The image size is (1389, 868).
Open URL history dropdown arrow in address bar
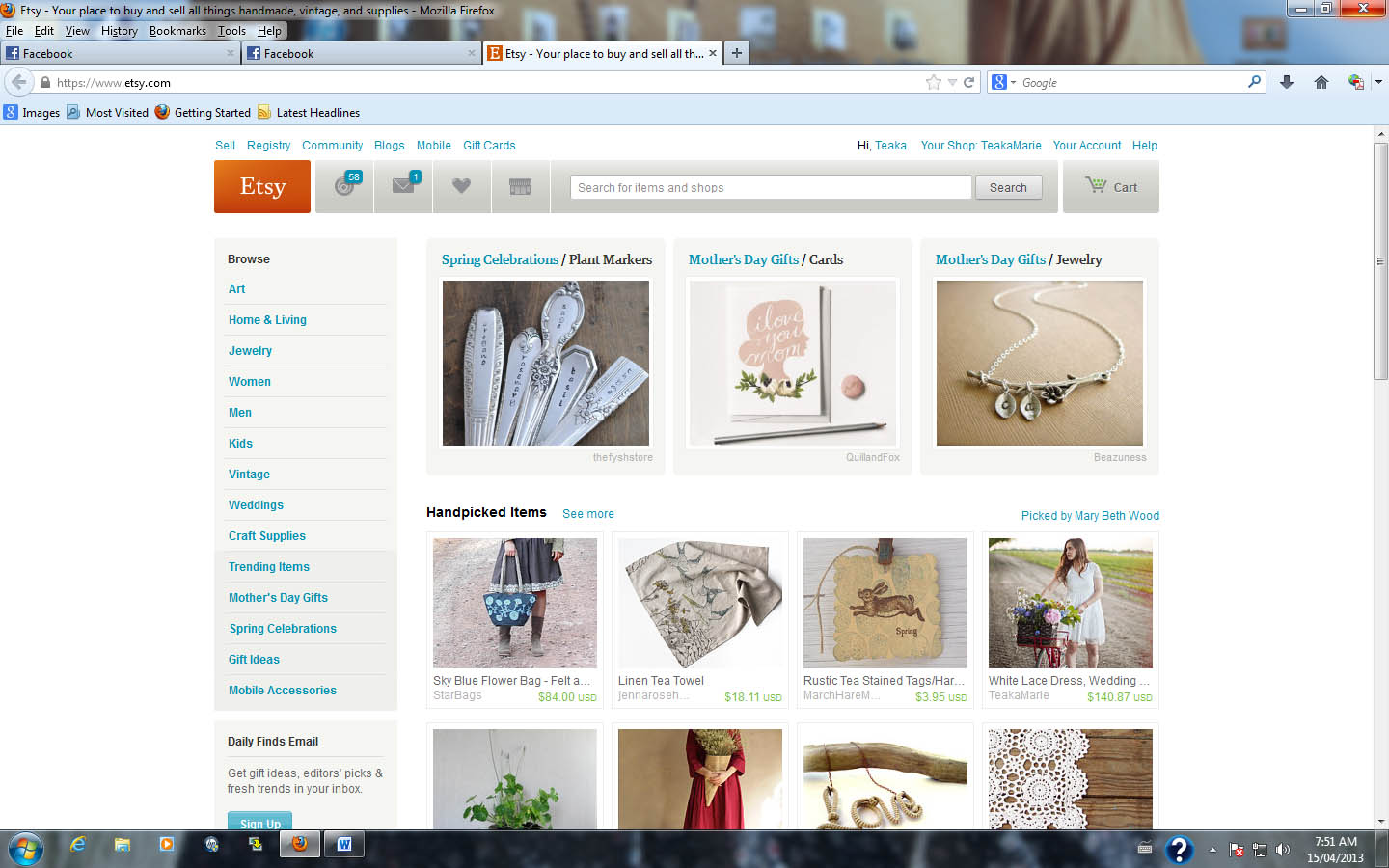(x=952, y=82)
